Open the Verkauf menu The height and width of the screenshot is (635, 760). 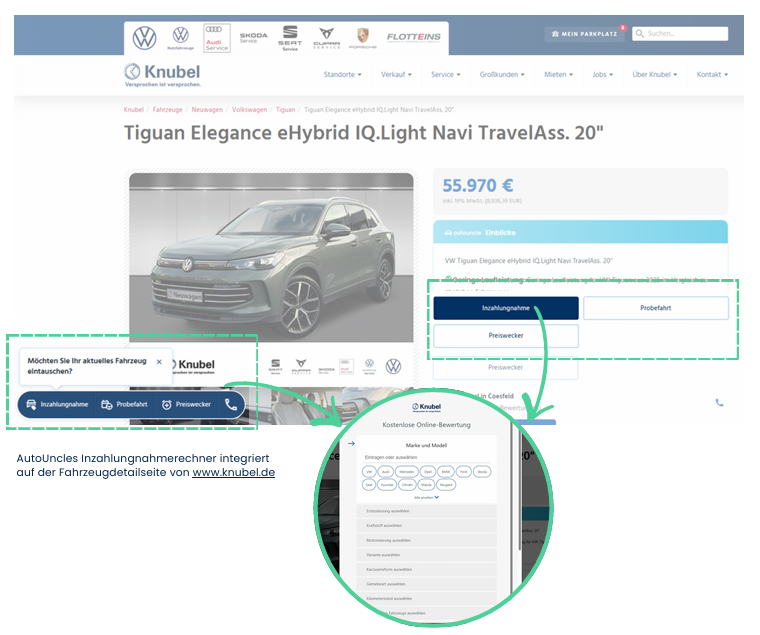point(397,75)
